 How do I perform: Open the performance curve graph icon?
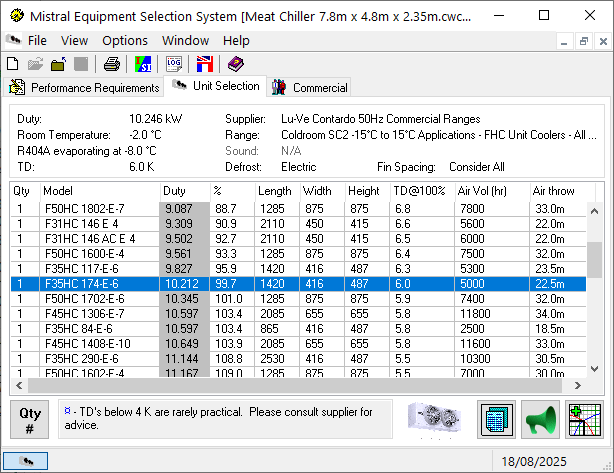(585, 419)
